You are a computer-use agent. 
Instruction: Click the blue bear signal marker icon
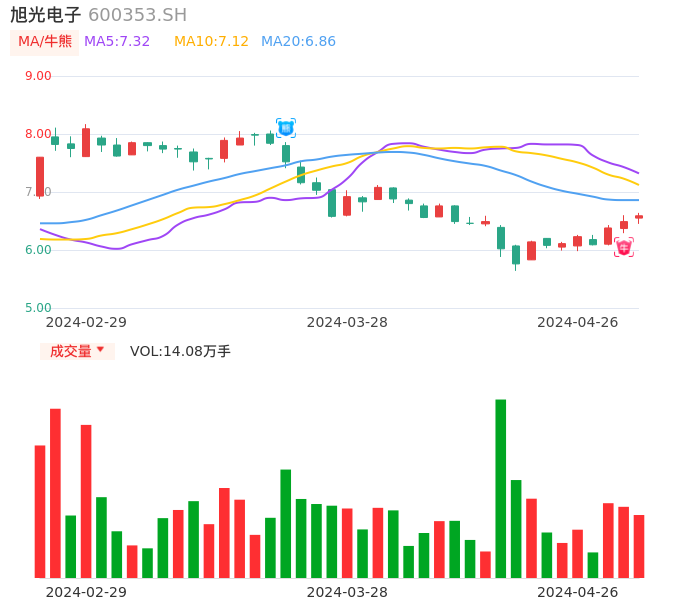(286, 128)
